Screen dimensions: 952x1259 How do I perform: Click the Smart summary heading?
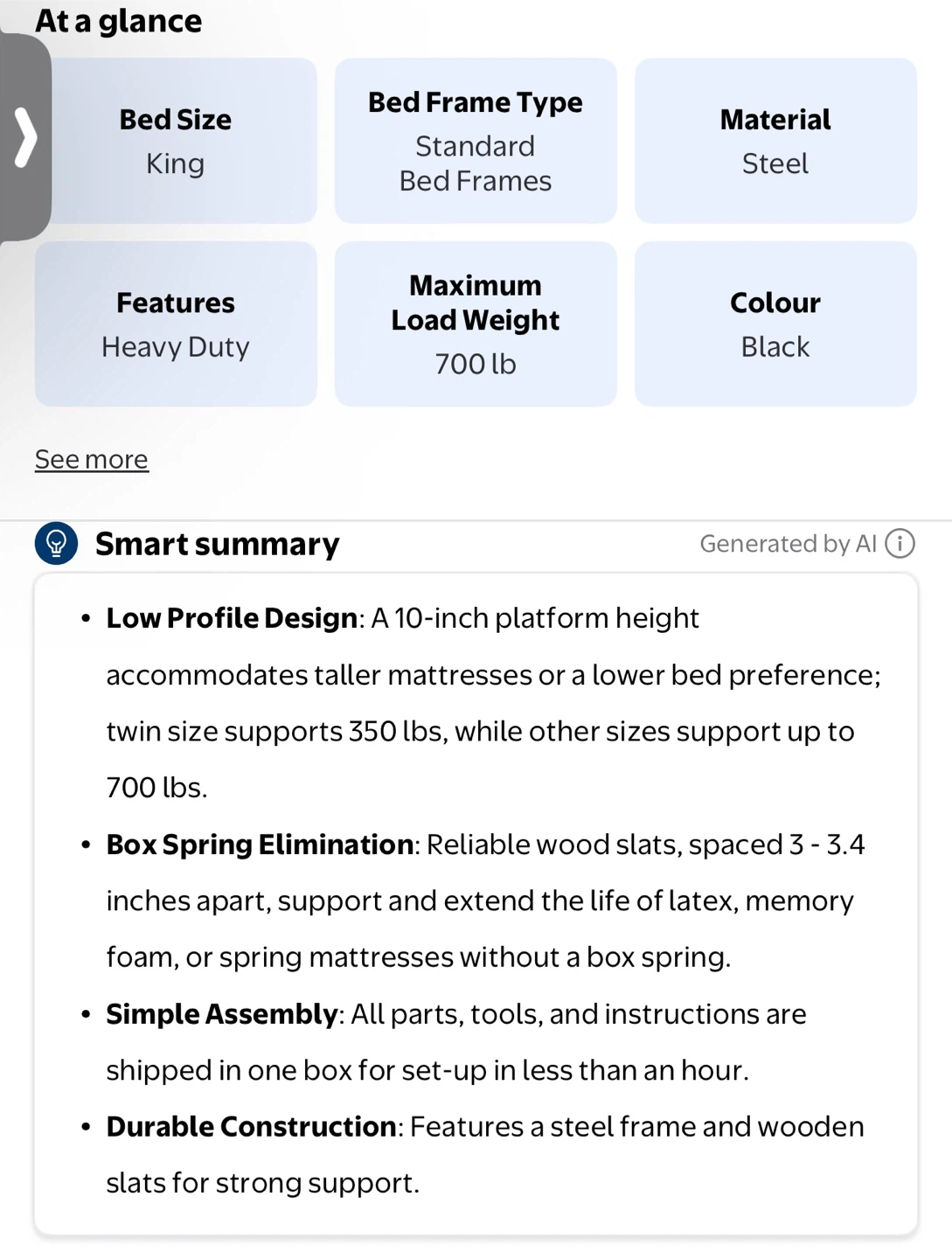(217, 544)
